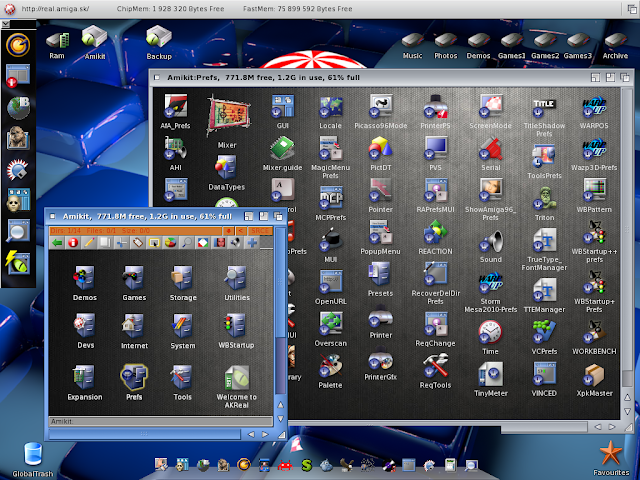Click the '<' button beside SRCE
The height and width of the screenshot is (480, 640).
pos(241,231)
